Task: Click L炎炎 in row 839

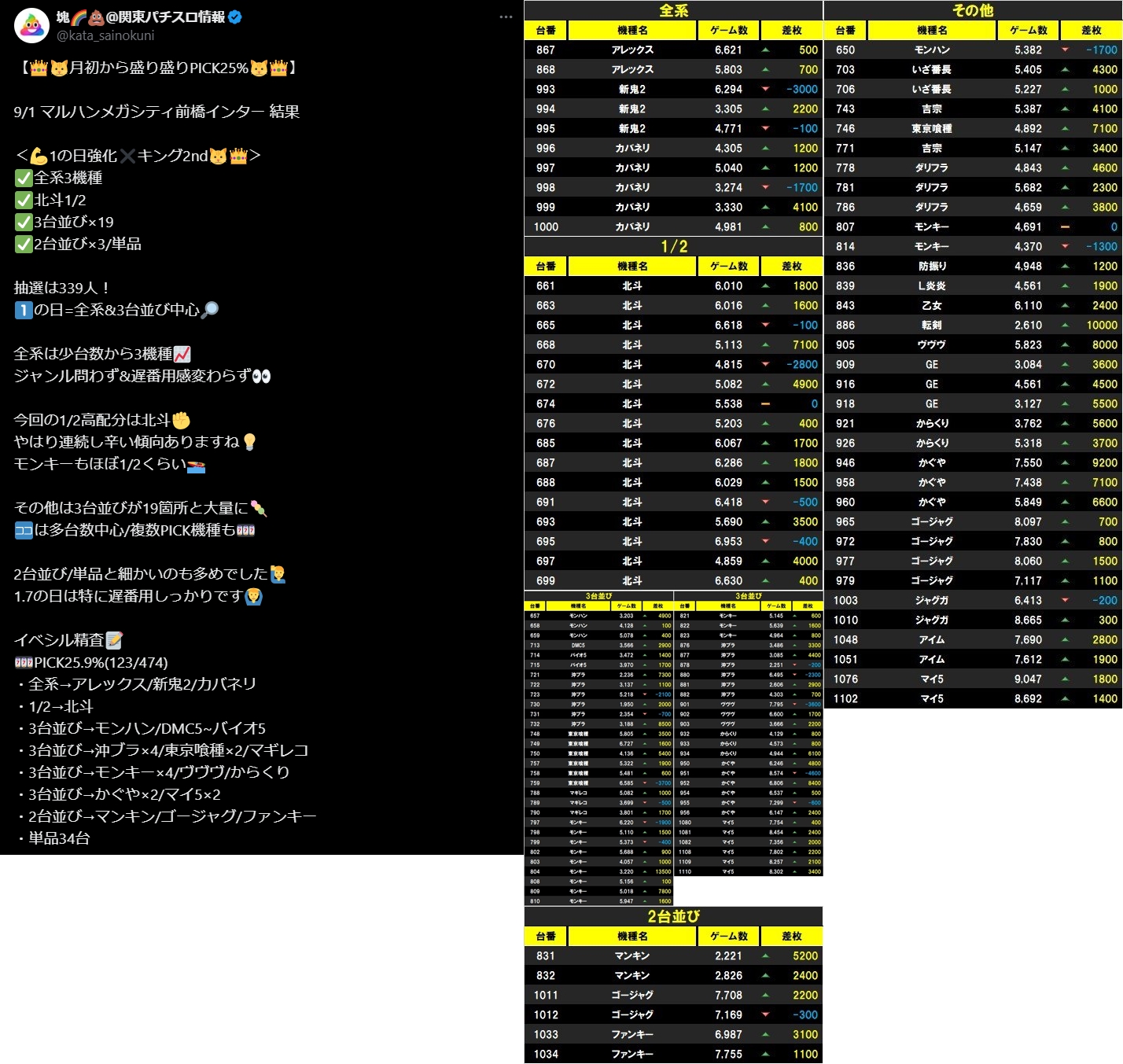Action: click(x=932, y=285)
